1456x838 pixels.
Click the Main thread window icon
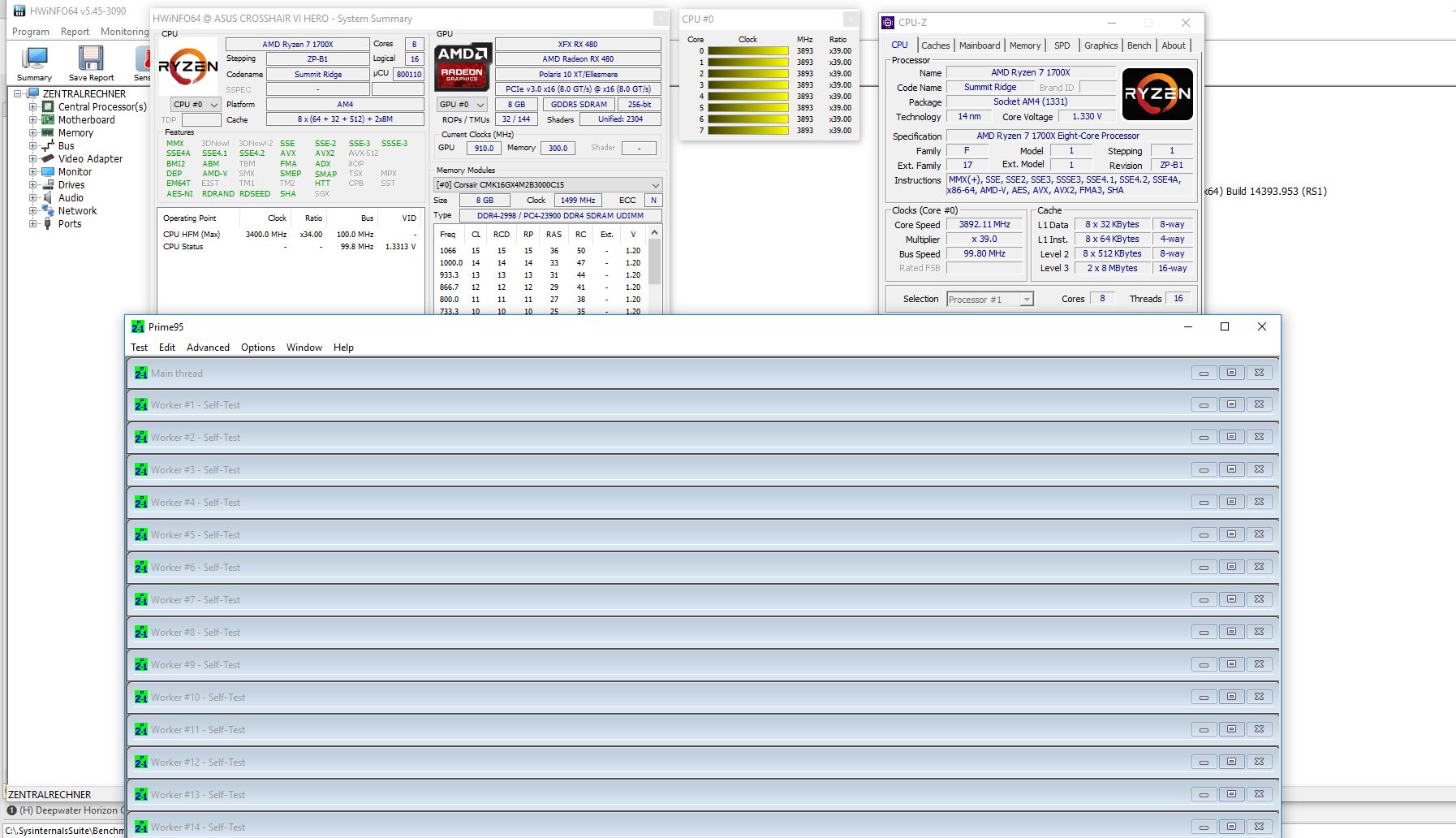(x=141, y=373)
